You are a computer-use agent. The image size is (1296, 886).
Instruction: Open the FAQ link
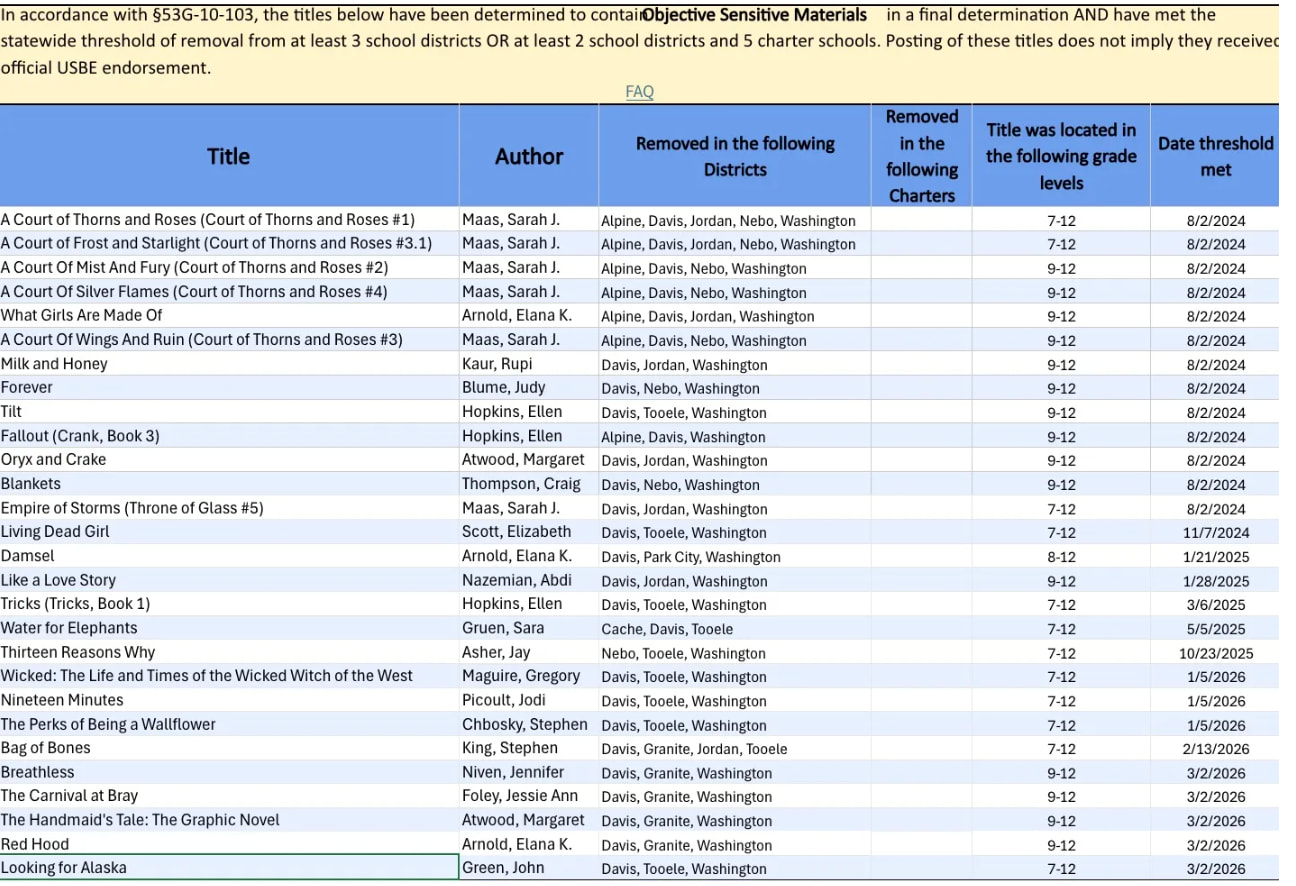(x=639, y=92)
